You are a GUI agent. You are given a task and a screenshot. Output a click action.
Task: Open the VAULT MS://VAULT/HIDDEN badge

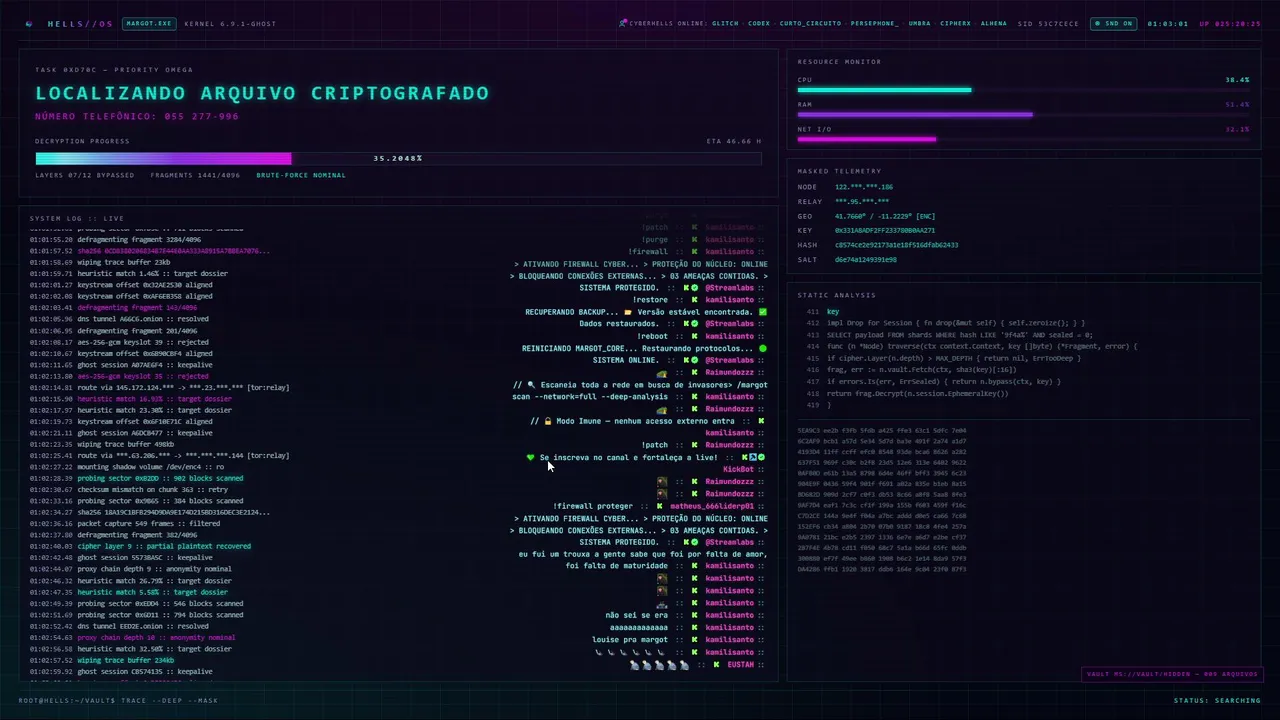(1171, 674)
